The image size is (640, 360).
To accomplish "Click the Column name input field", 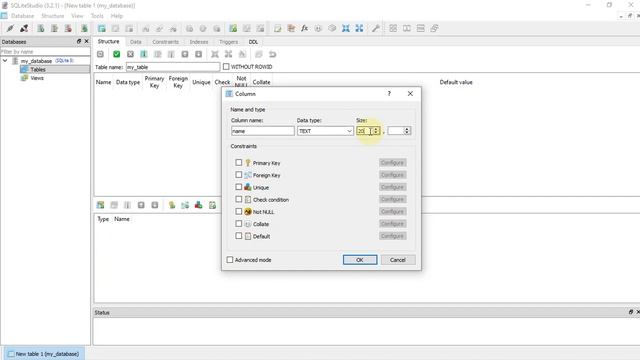I will [x=262, y=131].
